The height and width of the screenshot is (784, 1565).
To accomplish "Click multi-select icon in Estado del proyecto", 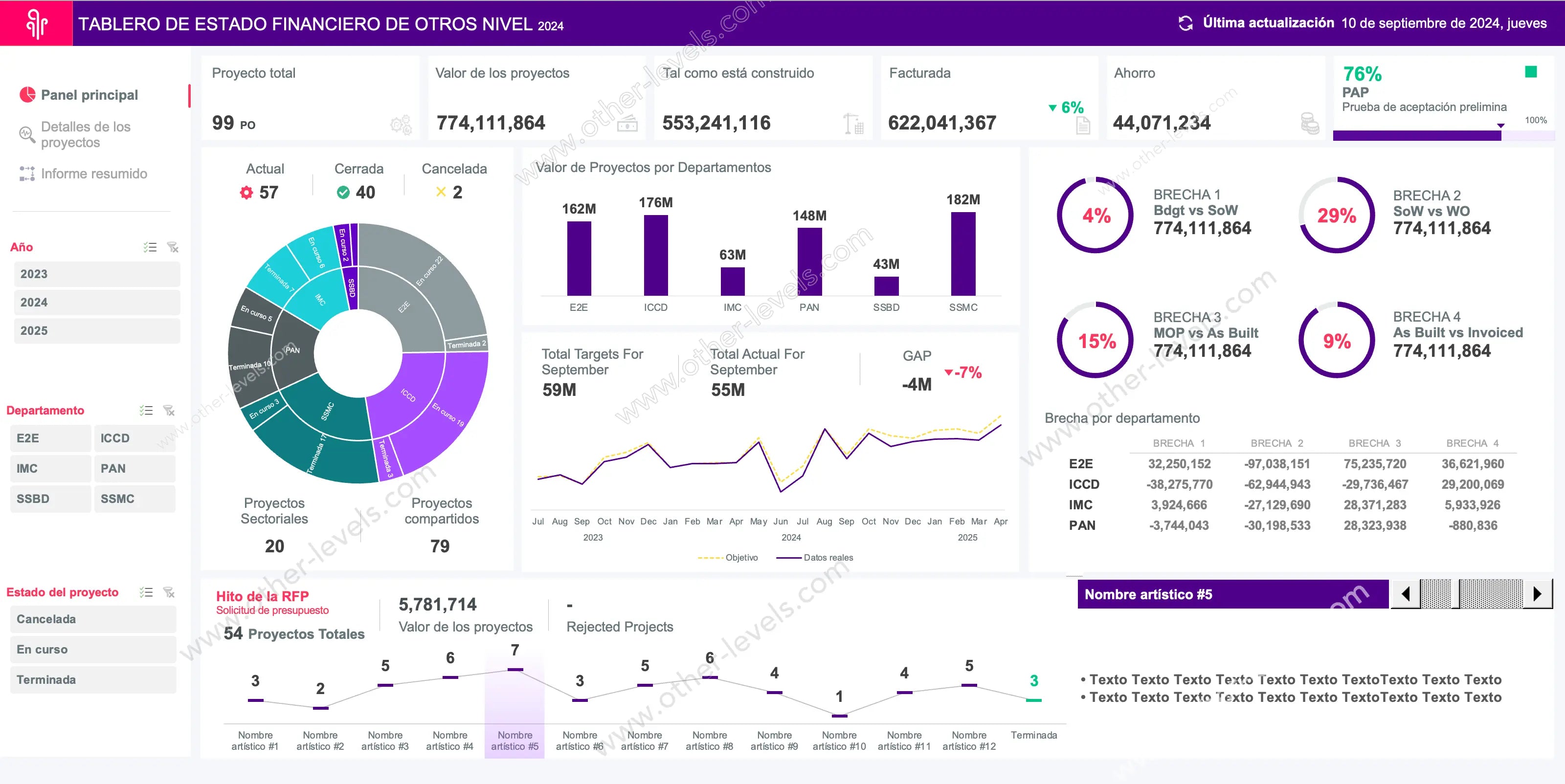I will tap(146, 592).
